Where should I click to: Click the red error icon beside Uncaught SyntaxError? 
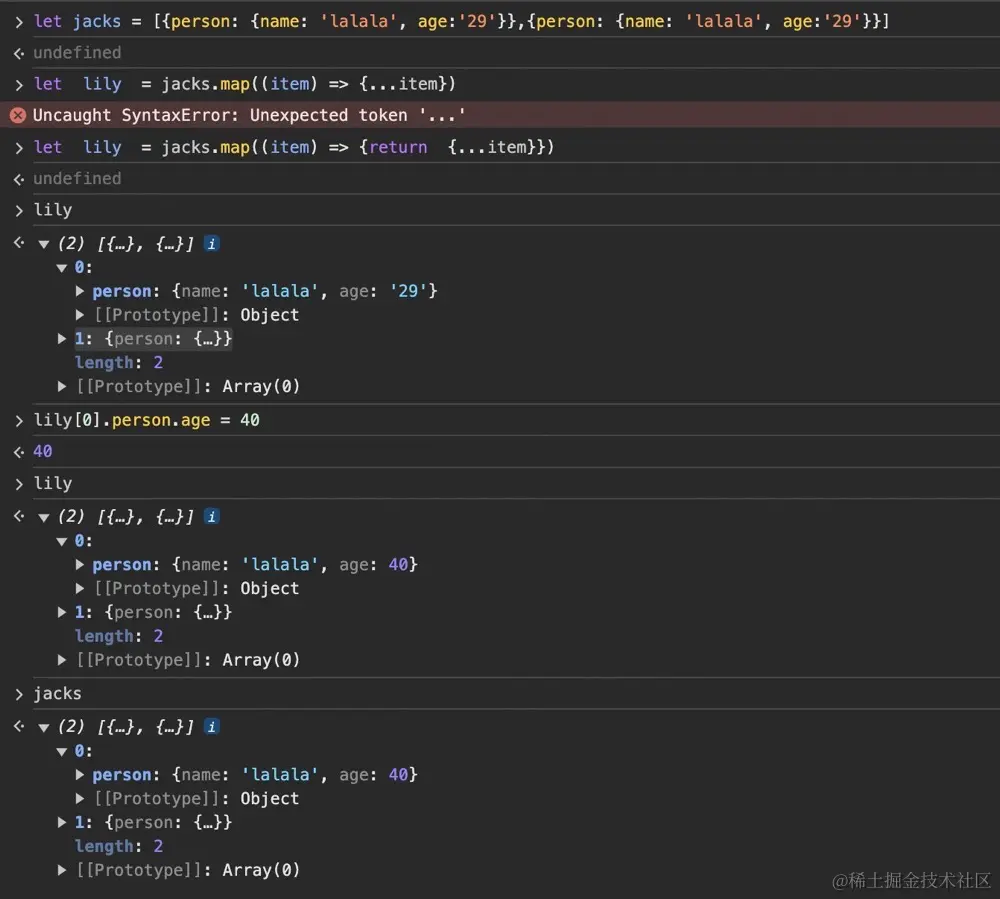(18, 115)
